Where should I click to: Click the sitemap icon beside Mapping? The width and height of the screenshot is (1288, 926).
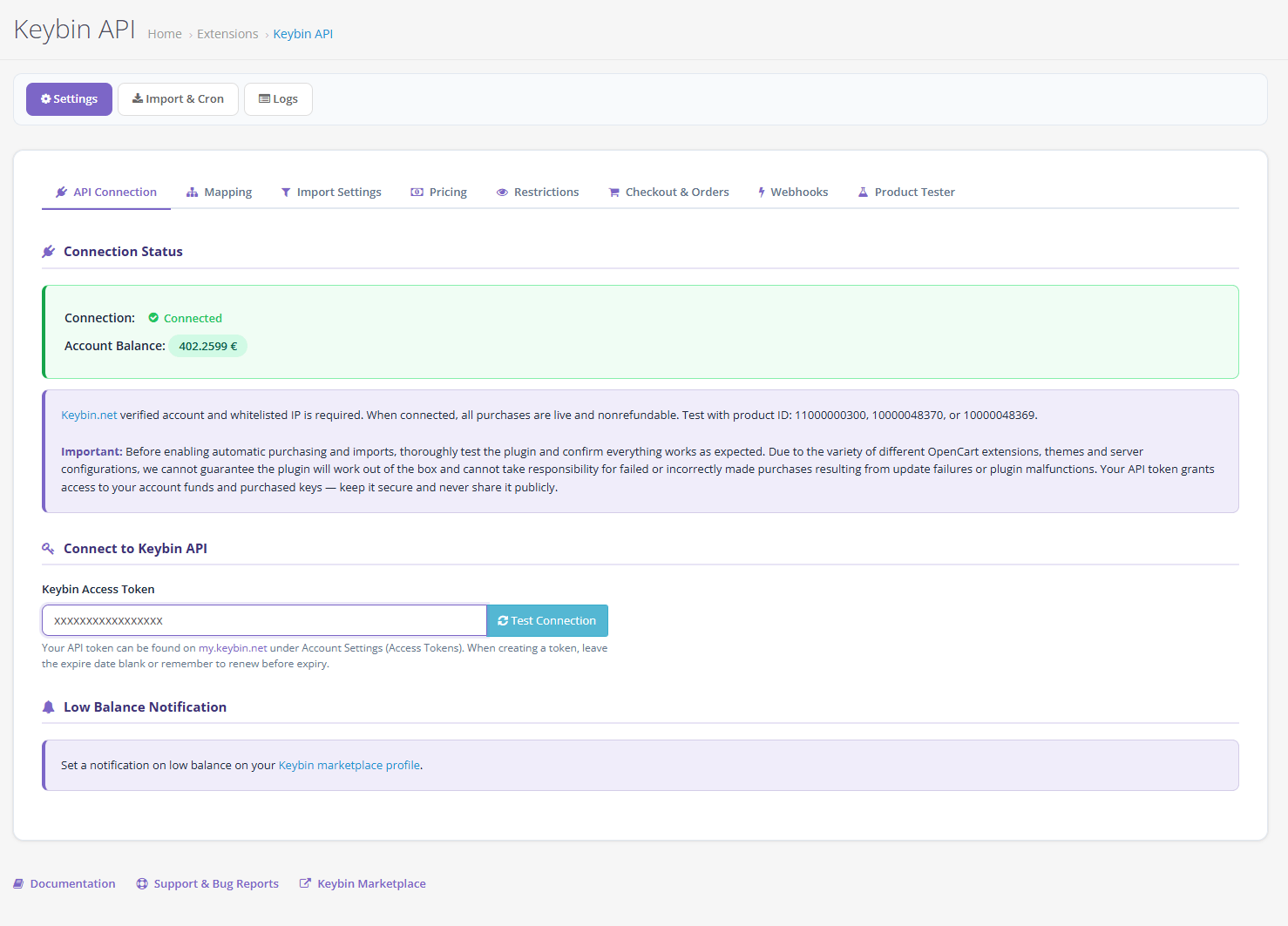pyautogui.click(x=193, y=193)
